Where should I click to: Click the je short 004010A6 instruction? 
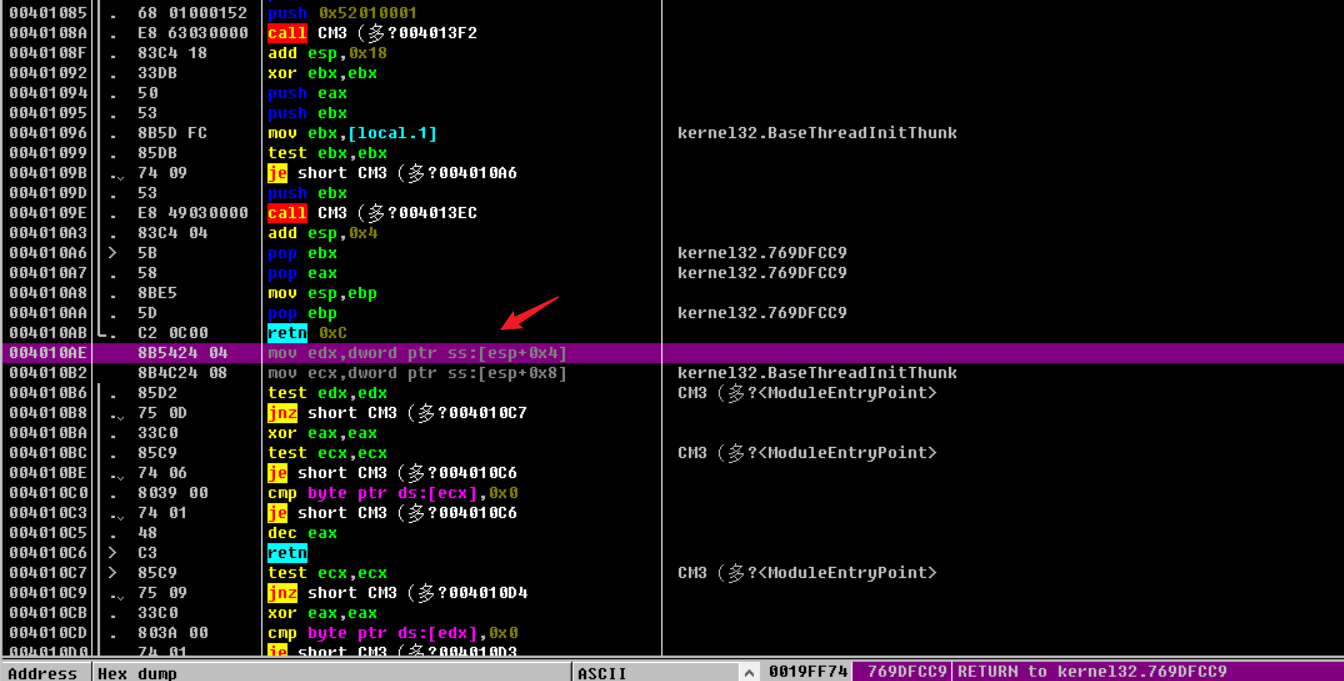[x=378, y=173]
